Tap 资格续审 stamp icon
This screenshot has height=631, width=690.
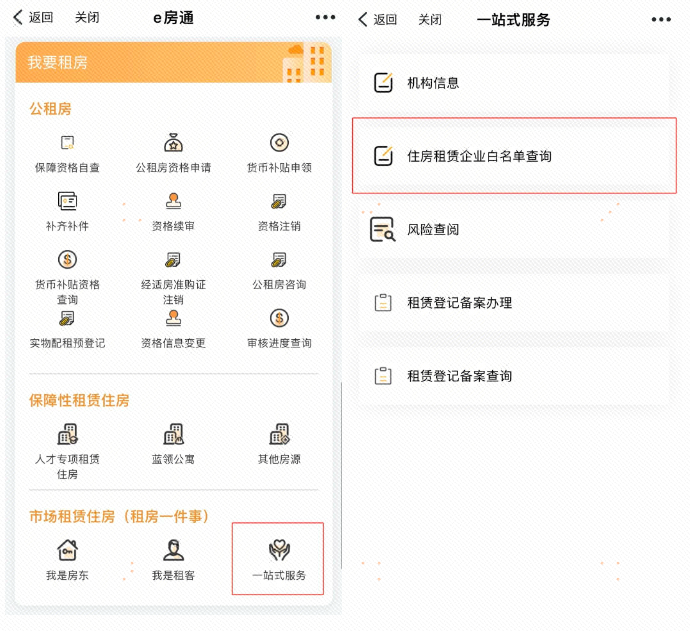[173, 201]
